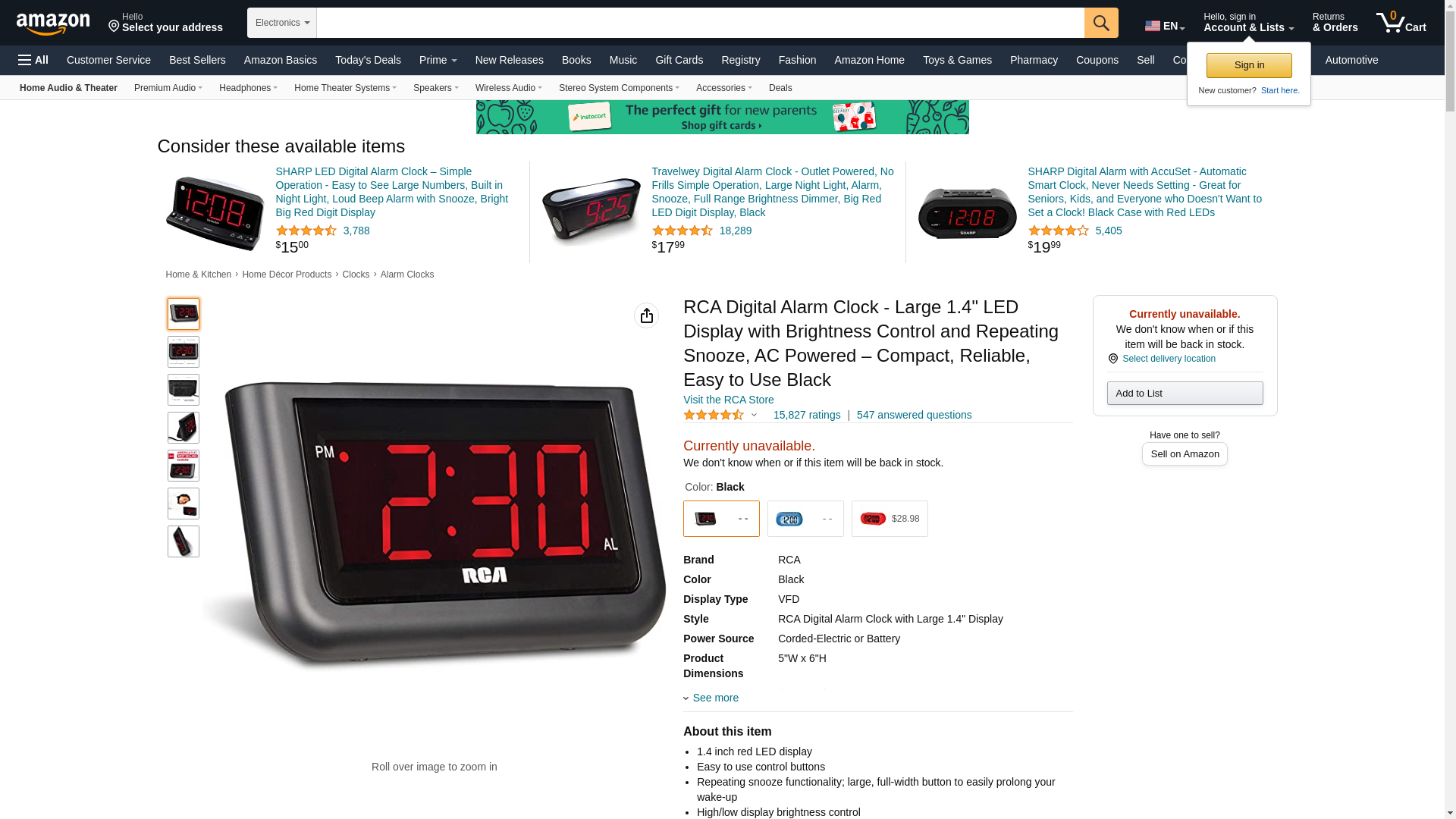Viewport: 1456px width, 819px height.
Task: Visit the RCA Store link
Action: click(x=729, y=400)
